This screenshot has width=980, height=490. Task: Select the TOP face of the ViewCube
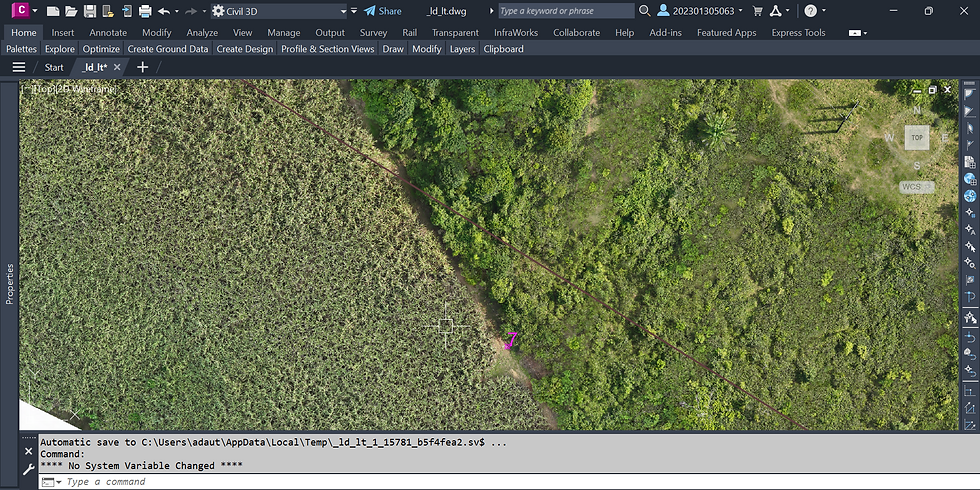coord(916,137)
